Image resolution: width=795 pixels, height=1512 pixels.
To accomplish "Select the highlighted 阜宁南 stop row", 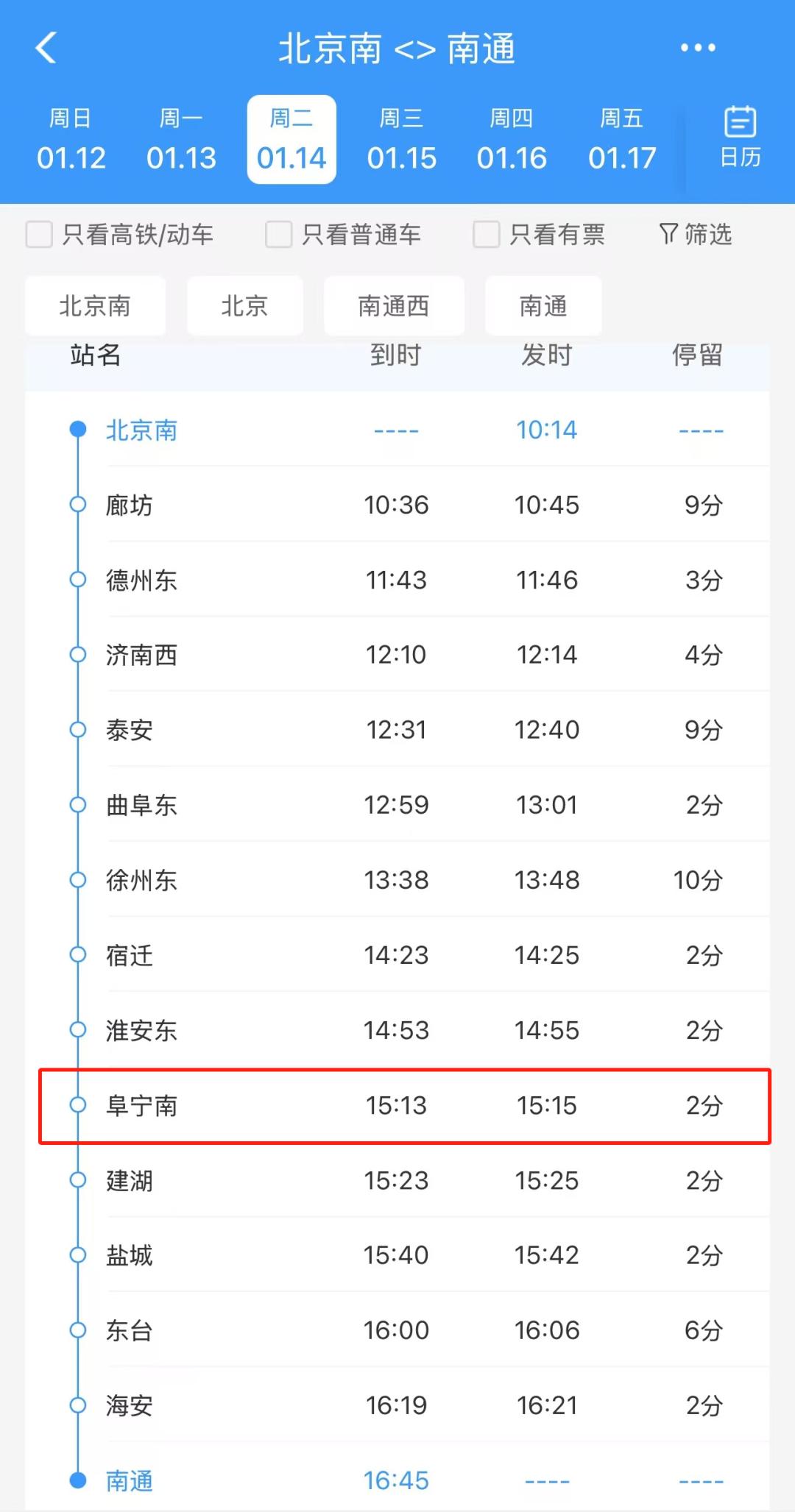I will [x=405, y=1106].
